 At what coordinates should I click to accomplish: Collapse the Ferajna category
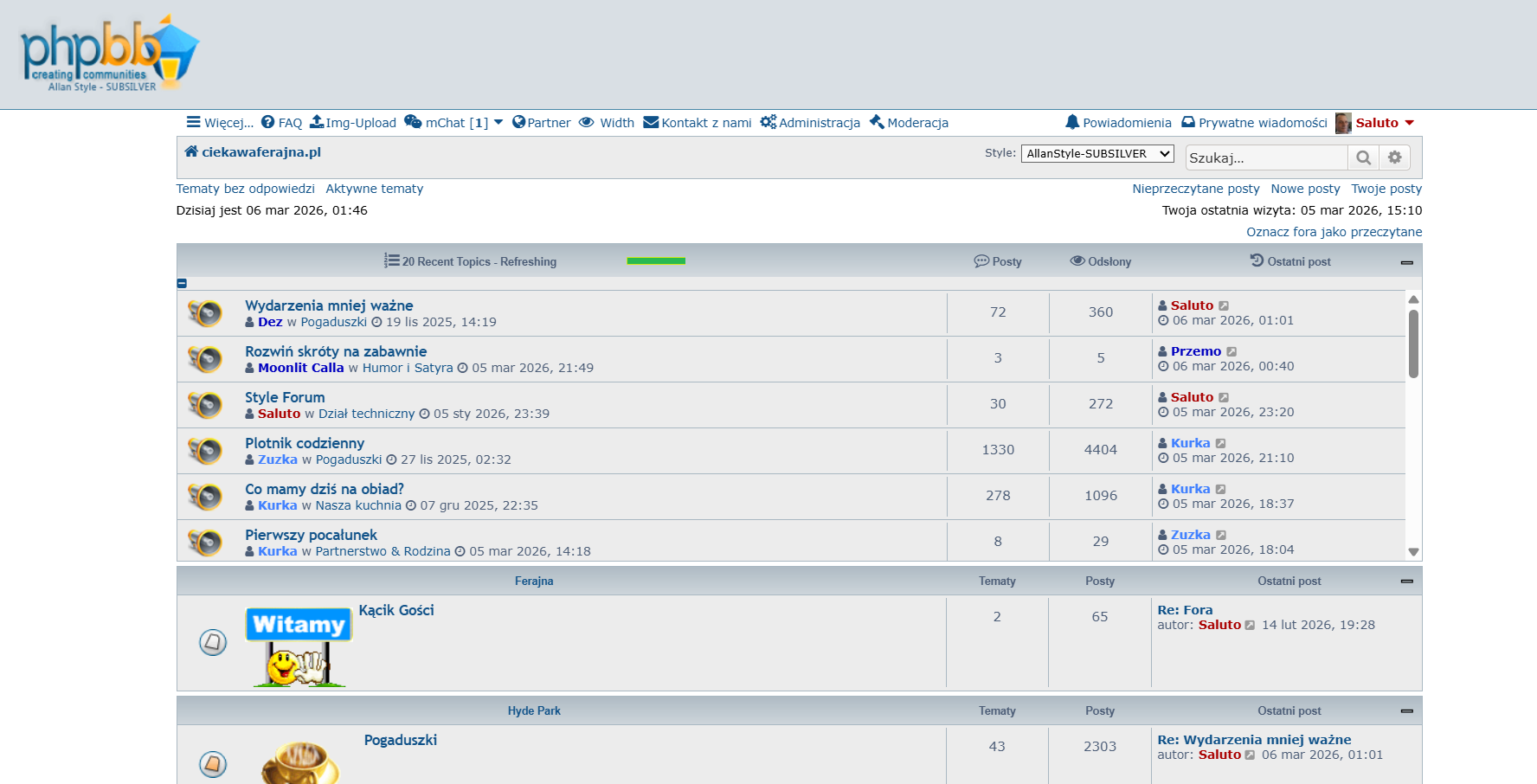[1406, 582]
